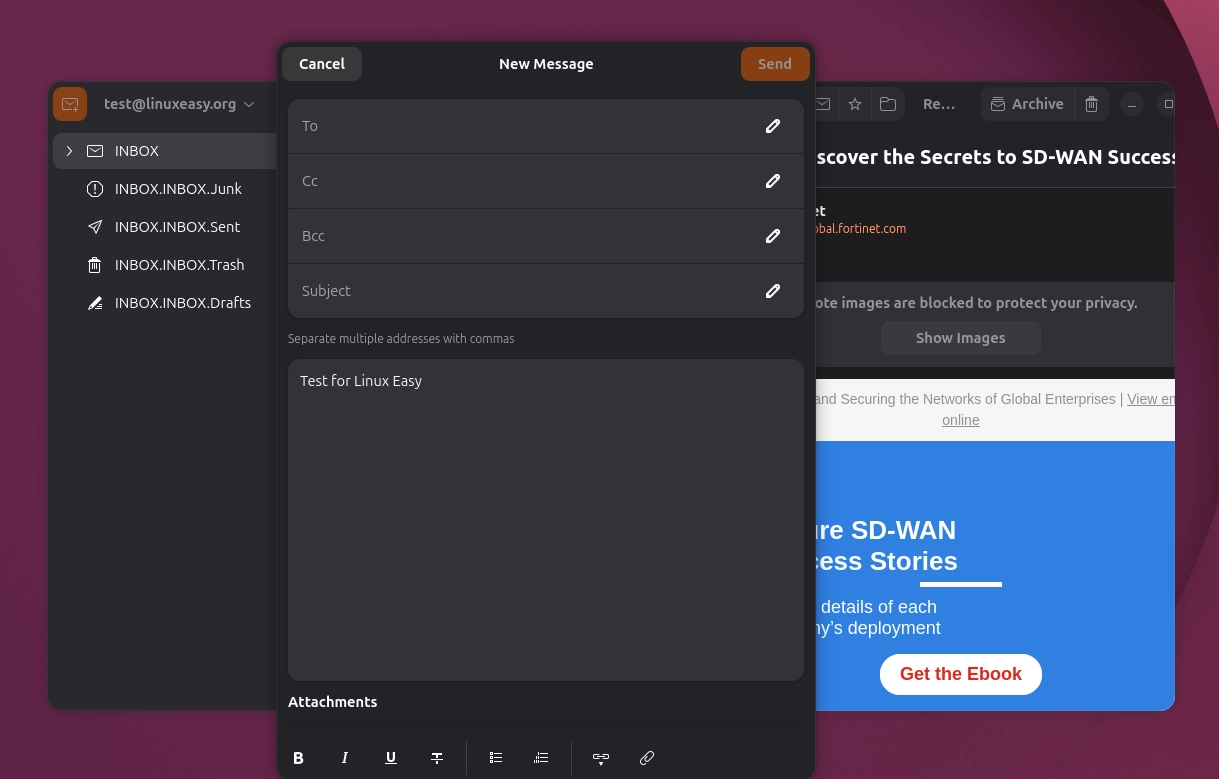Image resolution: width=1219 pixels, height=779 pixels.
Task: Insert a numbered list
Action: pyautogui.click(x=541, y=758)
